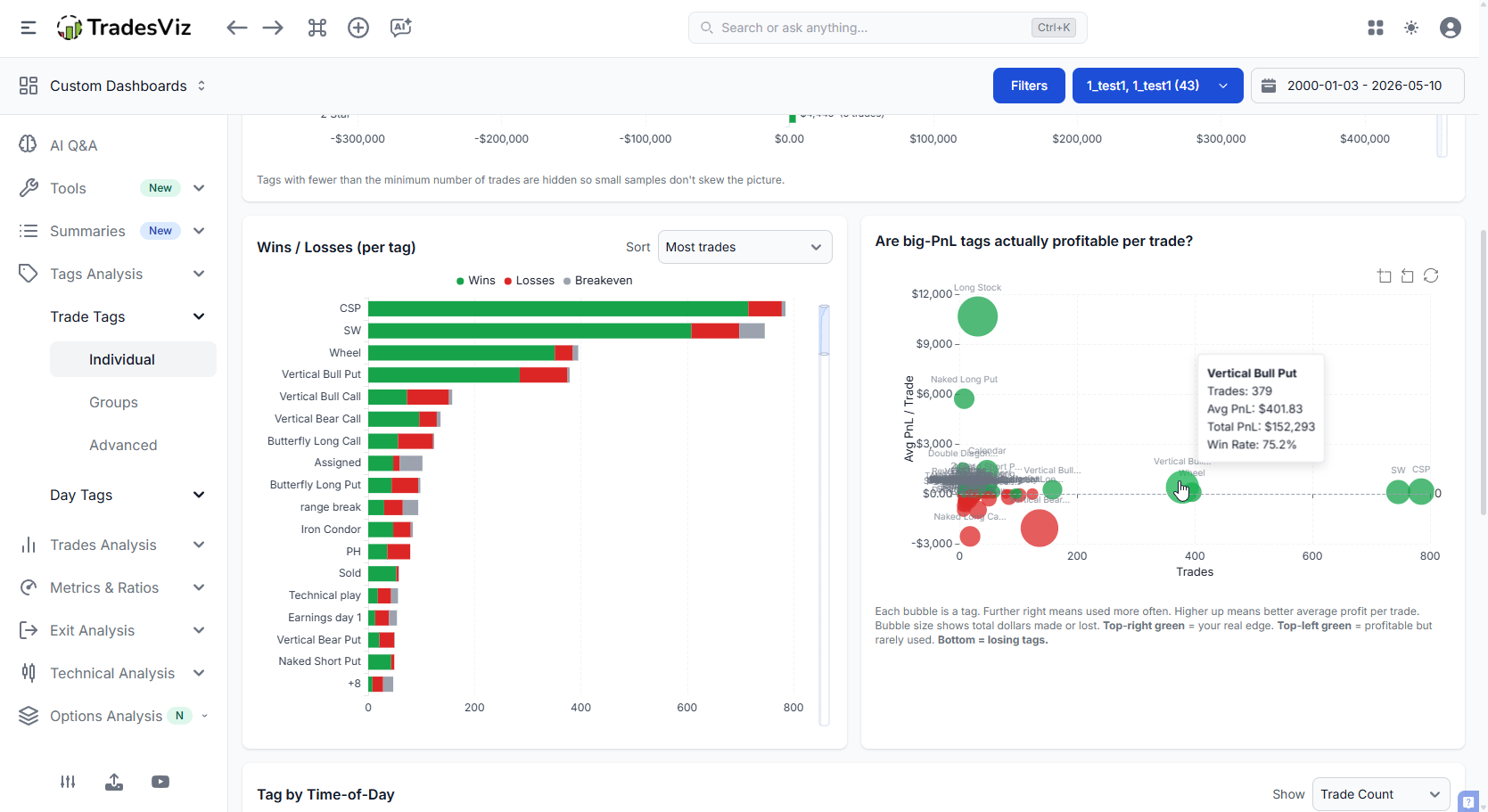Go back with the left arrow

236,28
